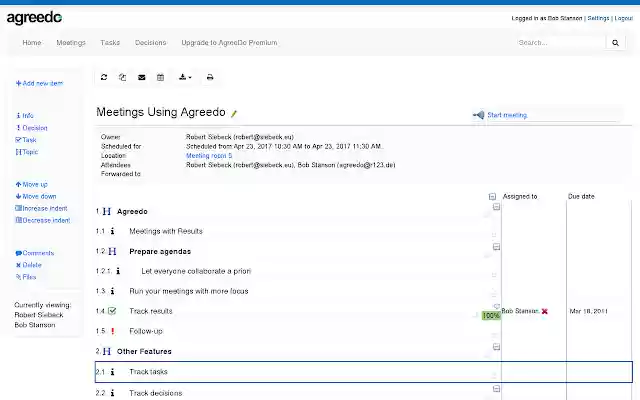Click the Start meeting link
The width and height of the screenshot is (640, 400).
point(507,115)
